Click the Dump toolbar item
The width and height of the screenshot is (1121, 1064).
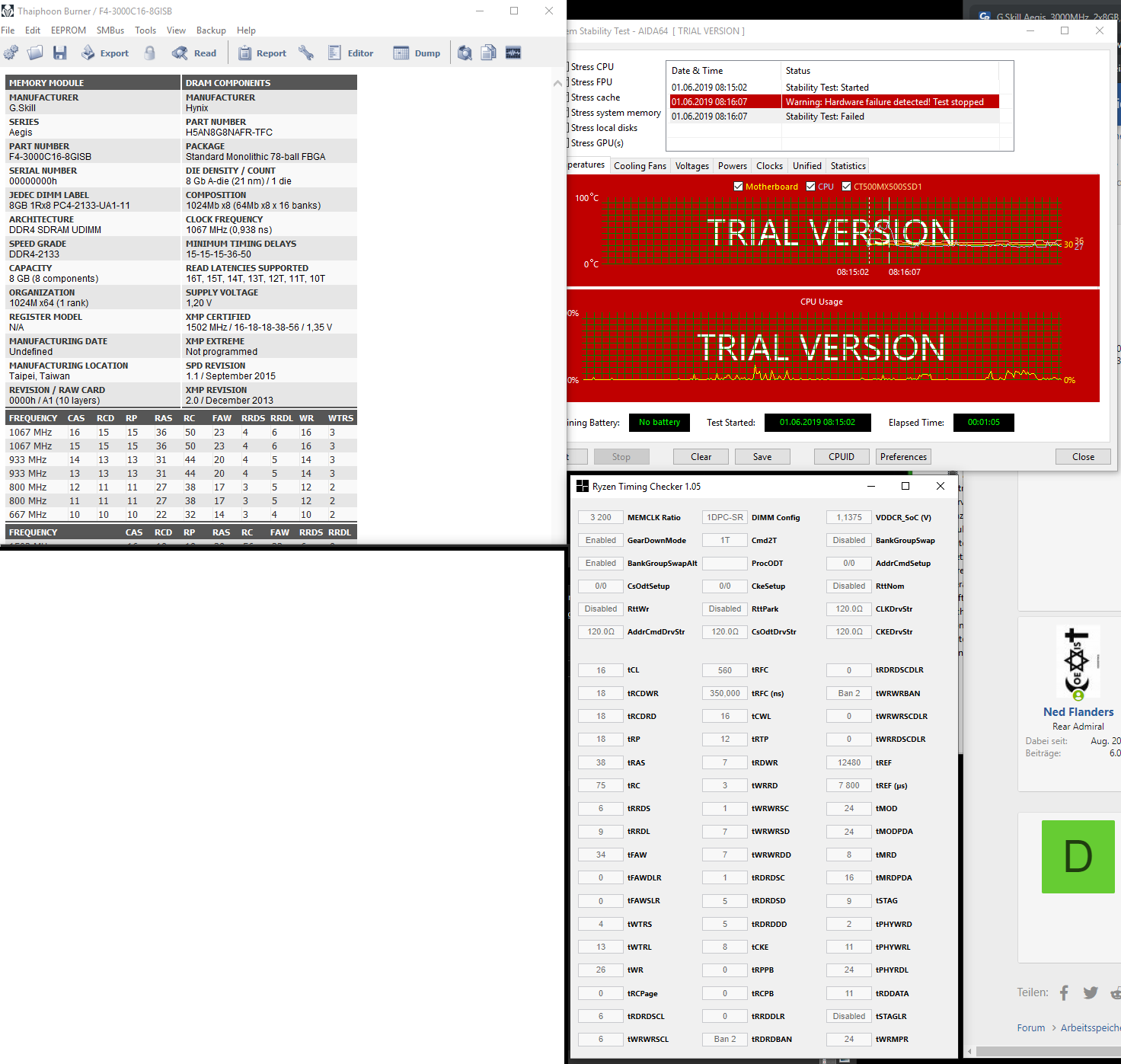tap(417, 53)
